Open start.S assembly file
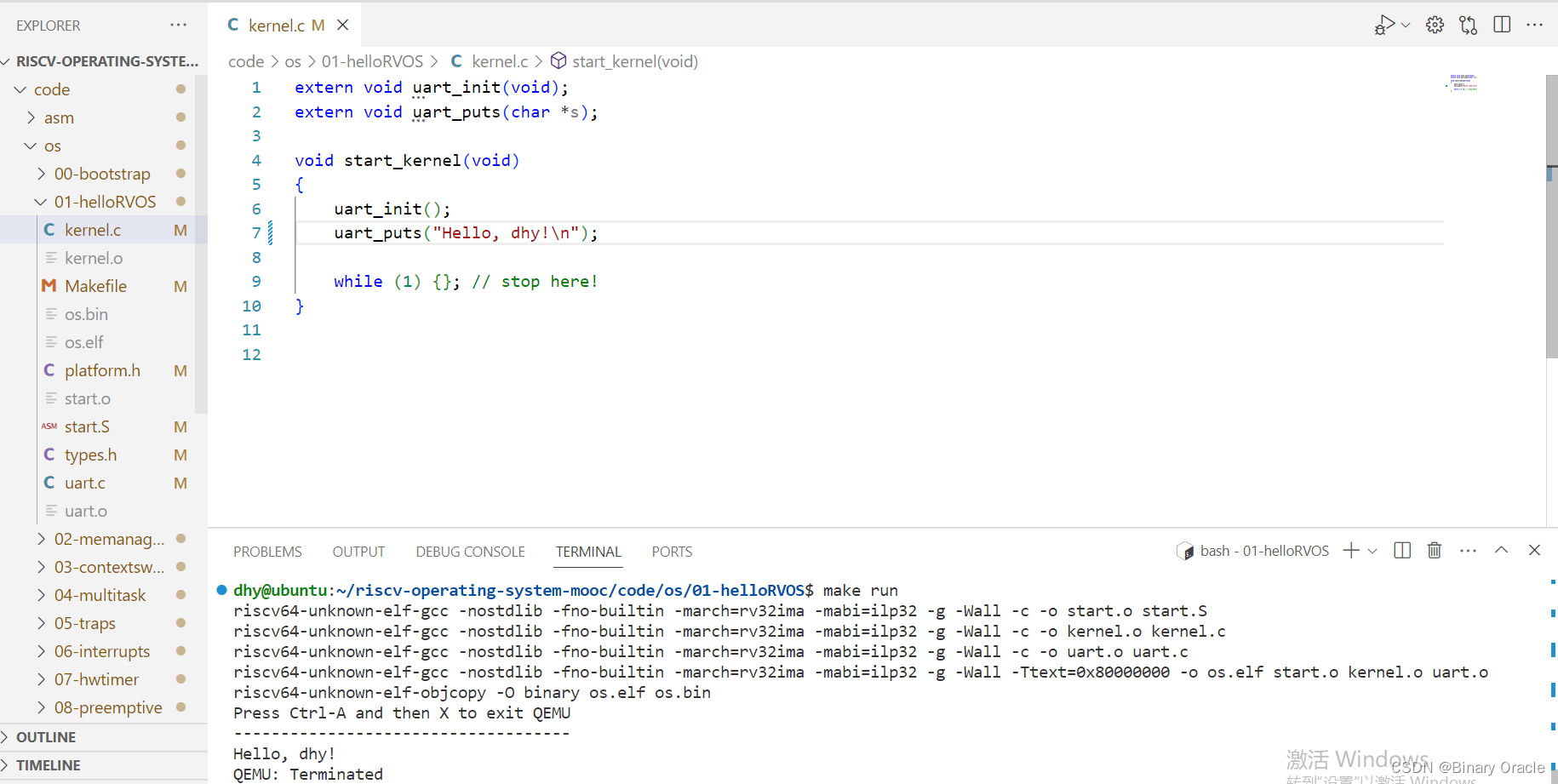The width and height of the screenshot is (1558, 784). tap(104, 426)
